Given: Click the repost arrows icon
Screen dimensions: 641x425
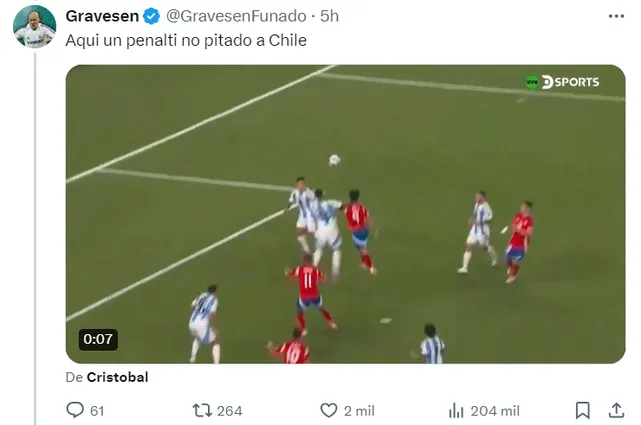Looking at the screenshot, I should pyautogui.click(x=202, y=410).
